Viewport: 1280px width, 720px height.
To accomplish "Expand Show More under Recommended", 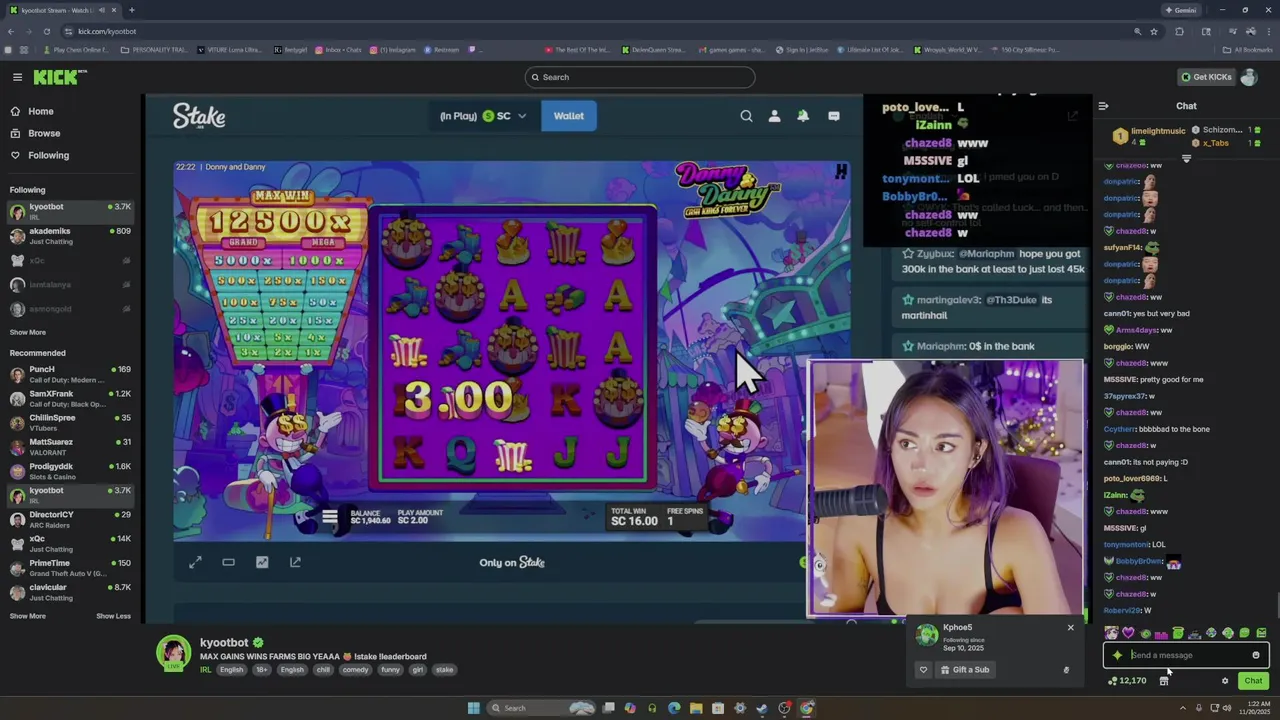I will (28, 616).
